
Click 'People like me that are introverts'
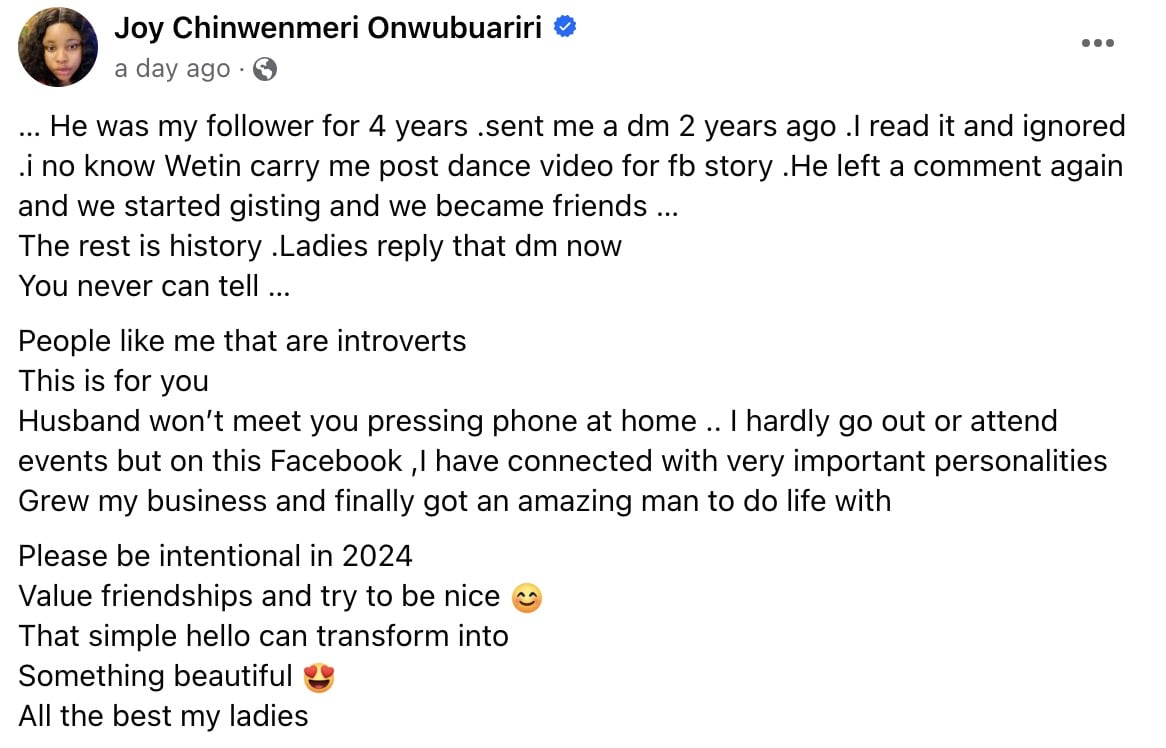[242, 341]
